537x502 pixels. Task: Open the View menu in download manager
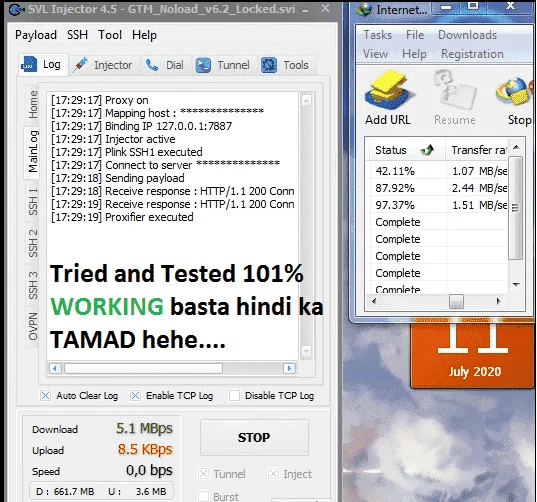coord(375,54)
